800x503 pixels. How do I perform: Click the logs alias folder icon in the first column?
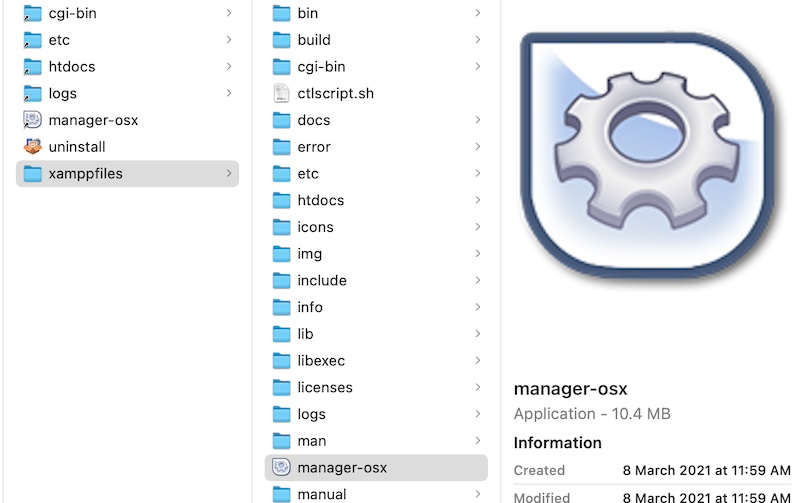click(33, 93)
